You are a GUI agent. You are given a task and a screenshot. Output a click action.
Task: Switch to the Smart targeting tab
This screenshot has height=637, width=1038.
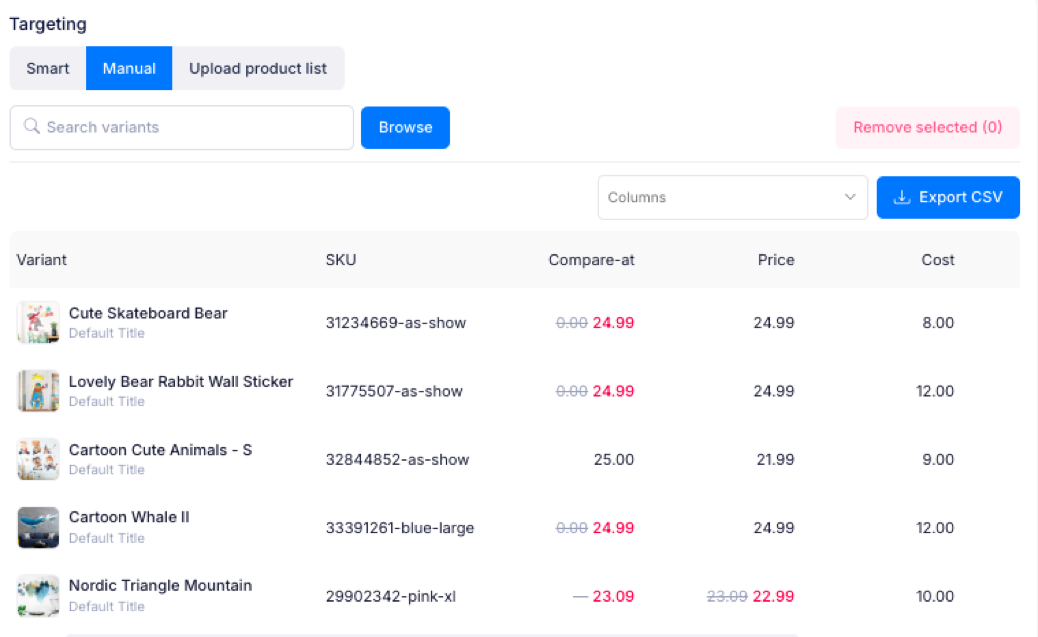pos(48,68)
